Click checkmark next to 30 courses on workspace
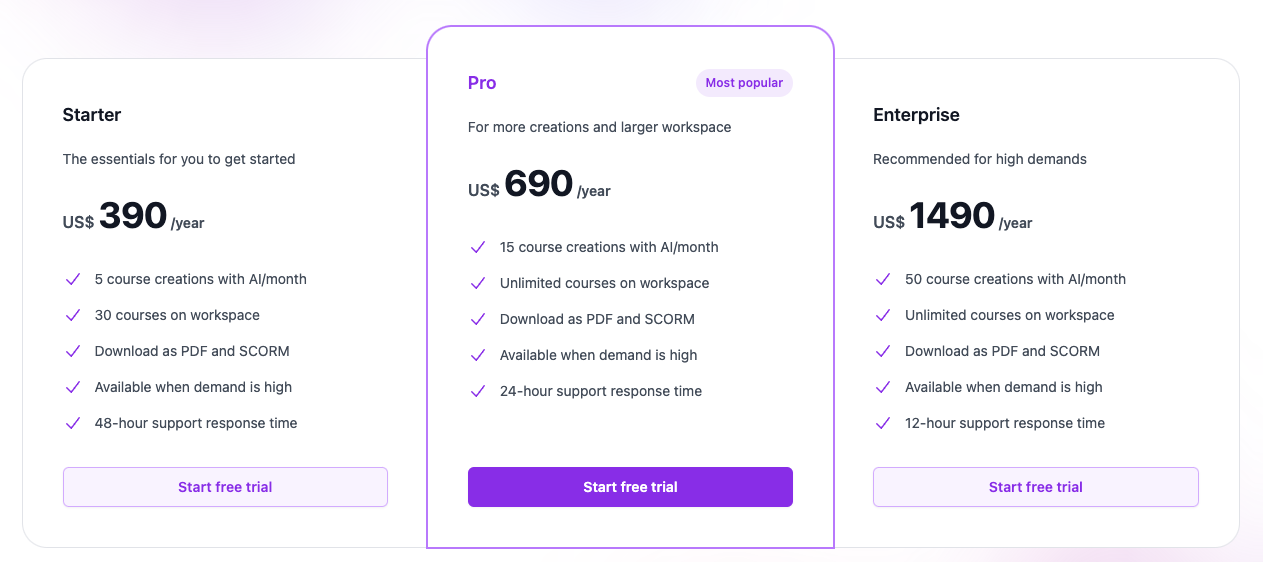The width and height of the screenshot is (1263, 562). (72, 315)
